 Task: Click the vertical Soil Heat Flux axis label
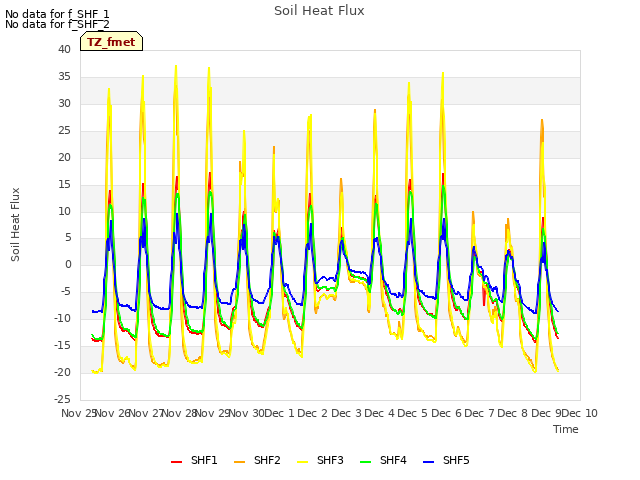[15, 224]
